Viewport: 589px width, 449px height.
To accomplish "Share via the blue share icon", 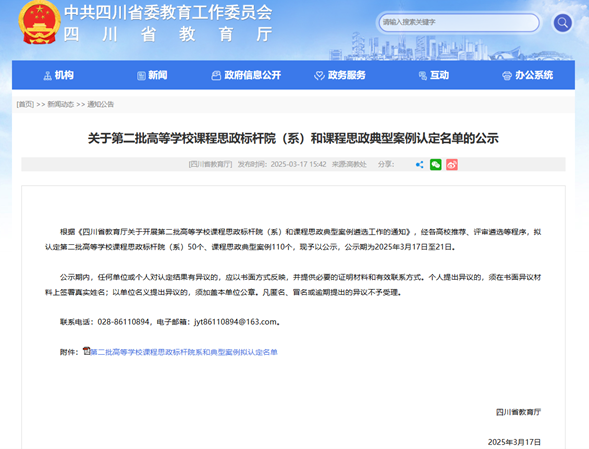I will point(420,165).
